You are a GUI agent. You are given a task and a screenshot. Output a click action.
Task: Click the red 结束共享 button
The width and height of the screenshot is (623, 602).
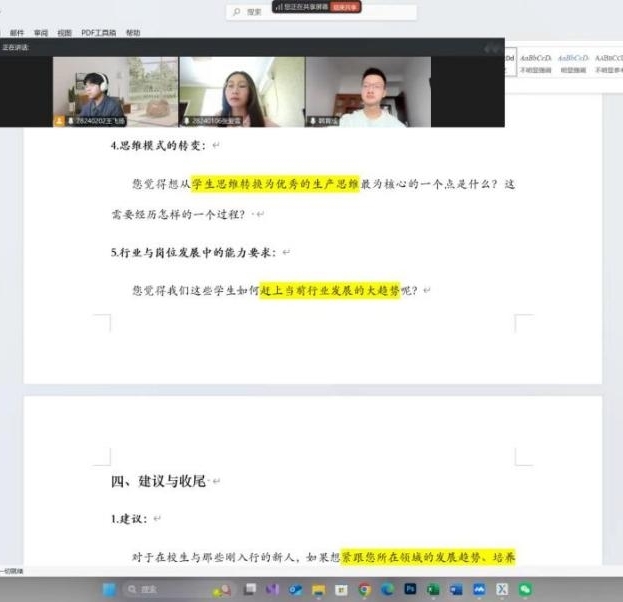click(346, 7)
